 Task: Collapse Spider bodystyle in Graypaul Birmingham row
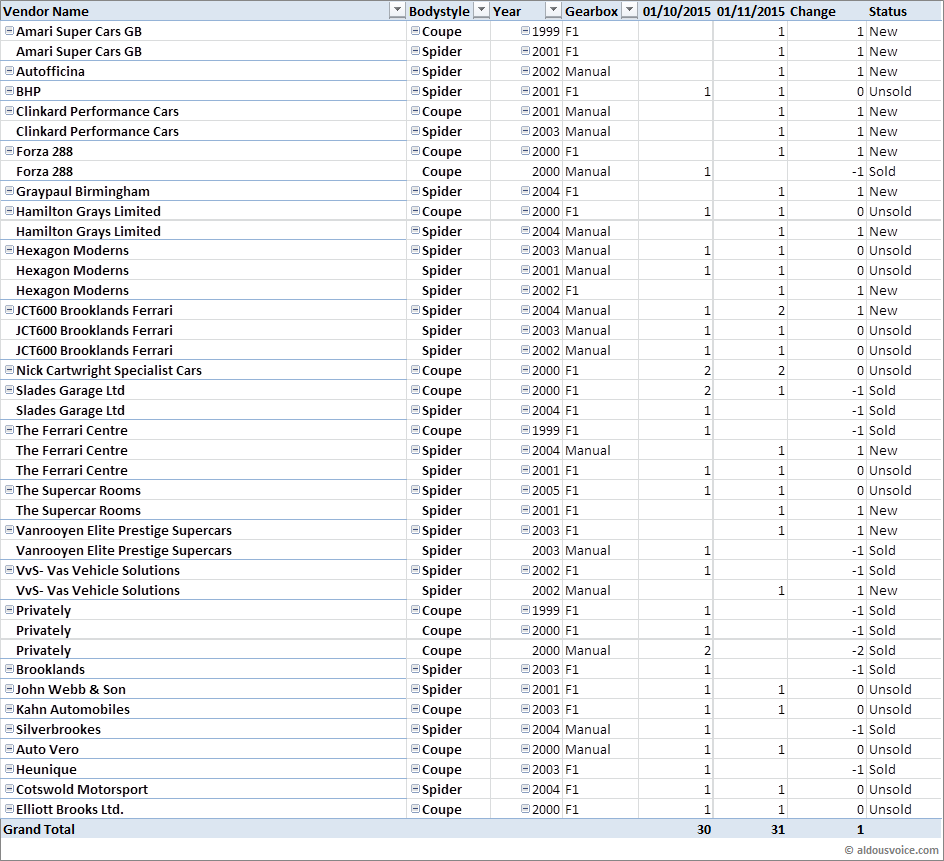click(416, 191)
